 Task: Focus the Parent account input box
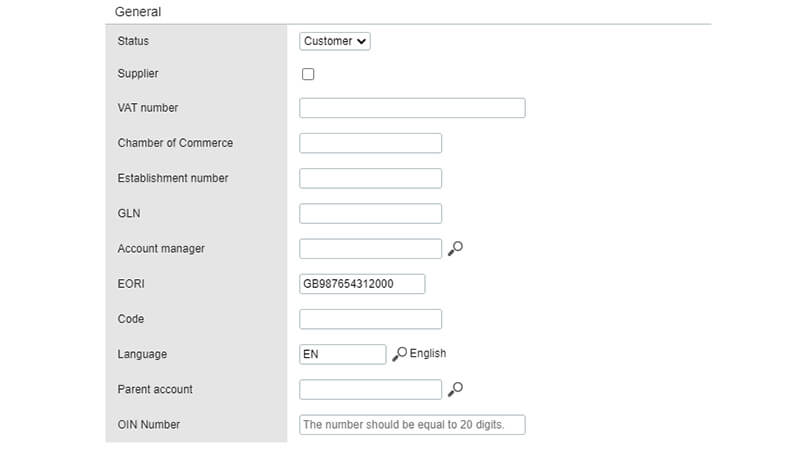click(370, 390)
